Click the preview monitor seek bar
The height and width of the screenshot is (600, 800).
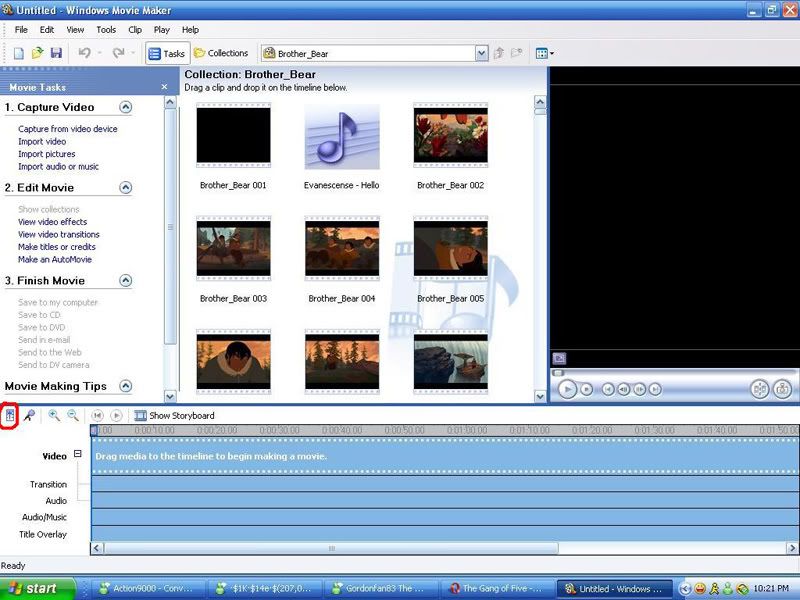point(673,373)
